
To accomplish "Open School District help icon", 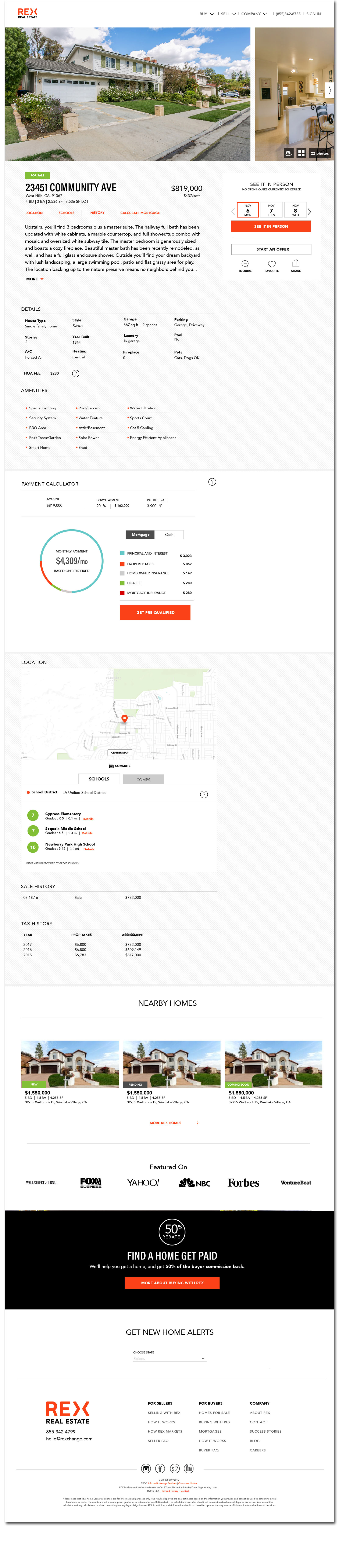I will [x=204, y=794].
